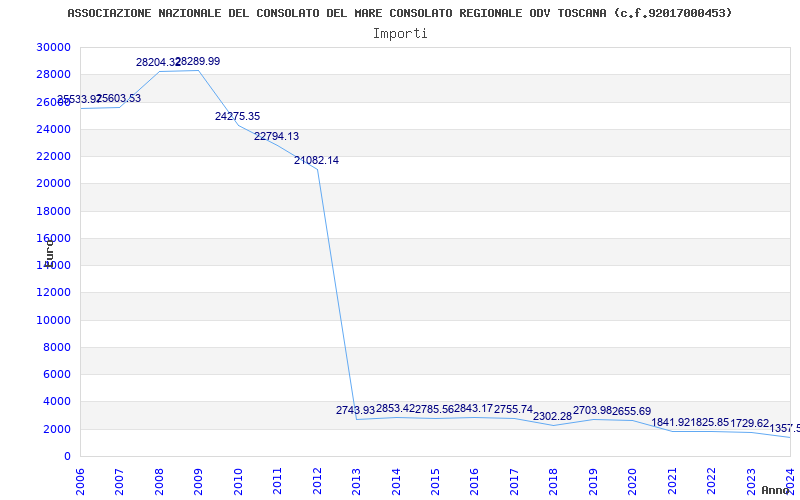Click the 2006 year tick on x-axis

(81, 478)
